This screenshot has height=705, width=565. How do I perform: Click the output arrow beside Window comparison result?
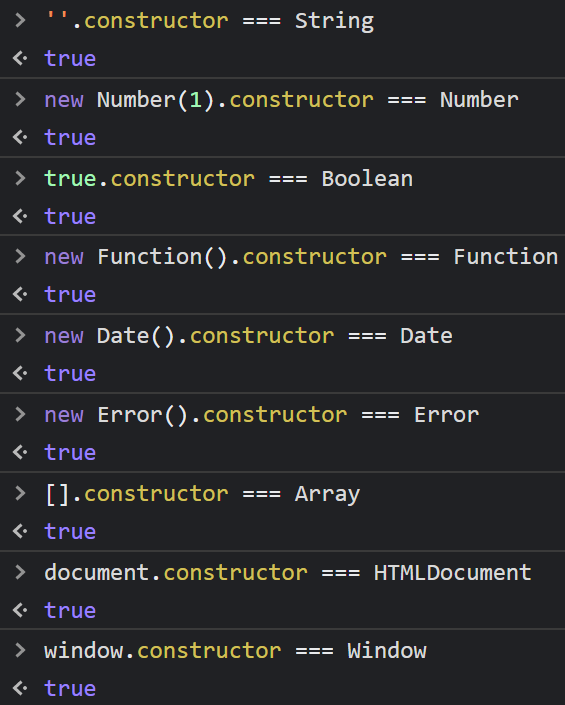point(20,688)
